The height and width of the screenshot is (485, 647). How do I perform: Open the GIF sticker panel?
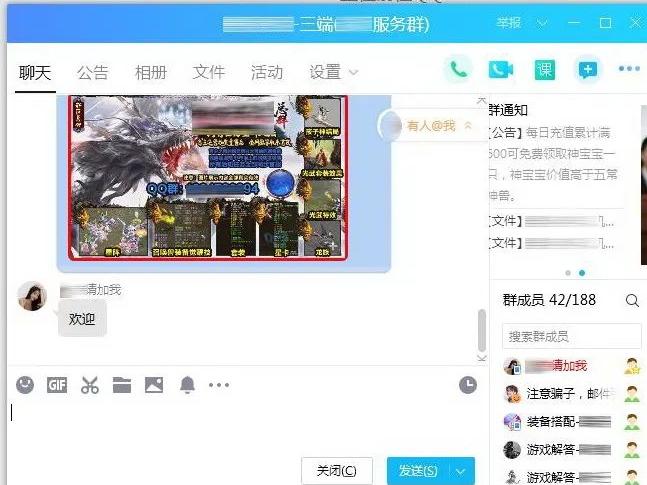click(57, 385)
